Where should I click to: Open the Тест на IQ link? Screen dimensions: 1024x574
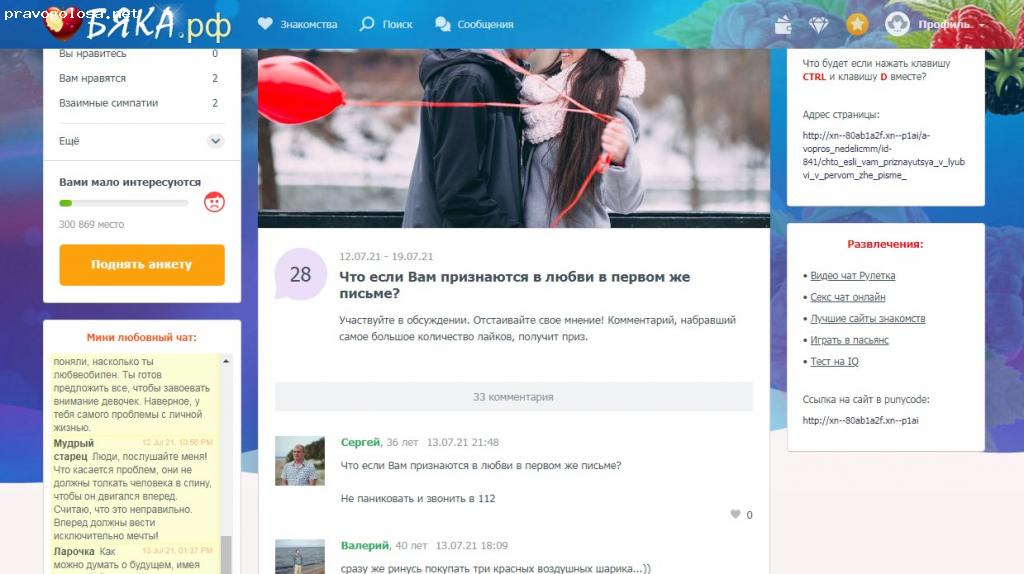(x=834, y=362)
